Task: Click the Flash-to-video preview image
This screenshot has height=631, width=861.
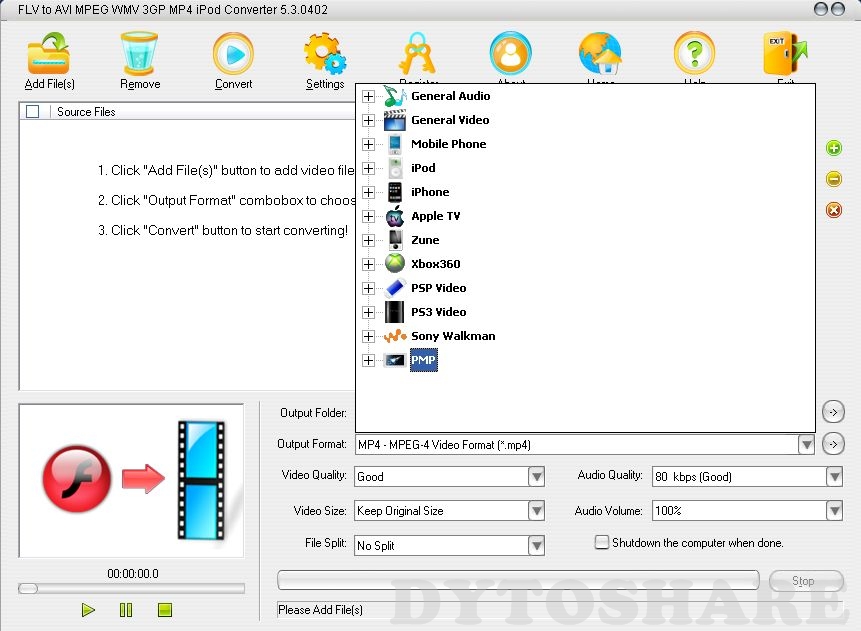Action: coord(131,481)
